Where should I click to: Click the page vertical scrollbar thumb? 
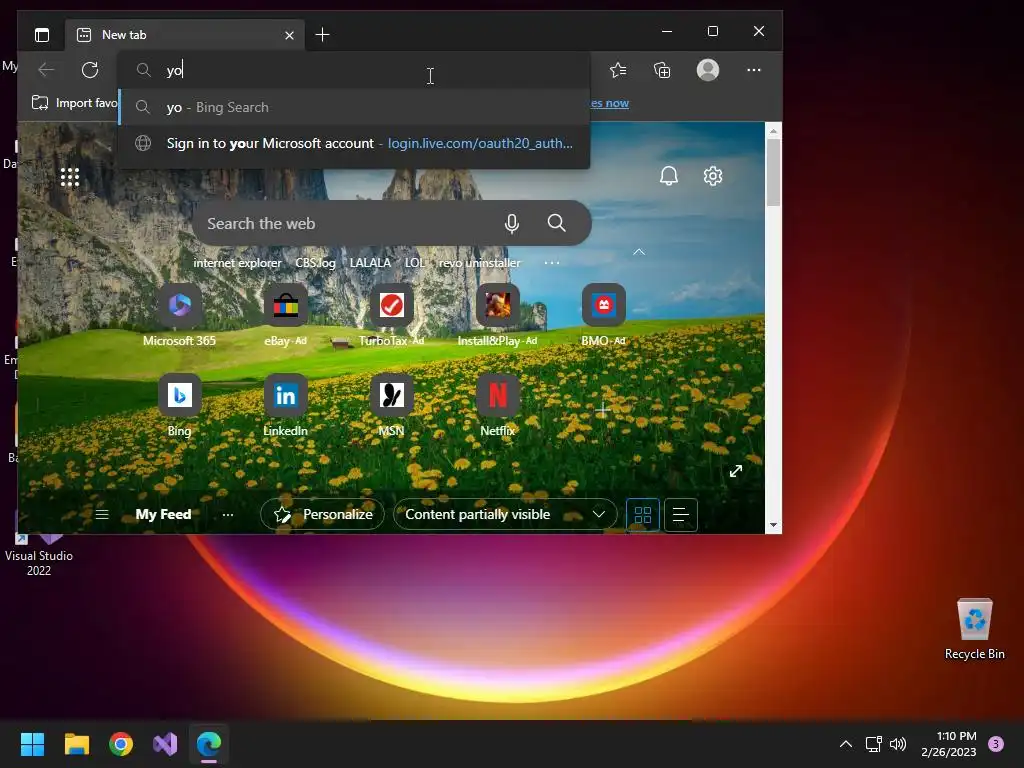[773, 171]
